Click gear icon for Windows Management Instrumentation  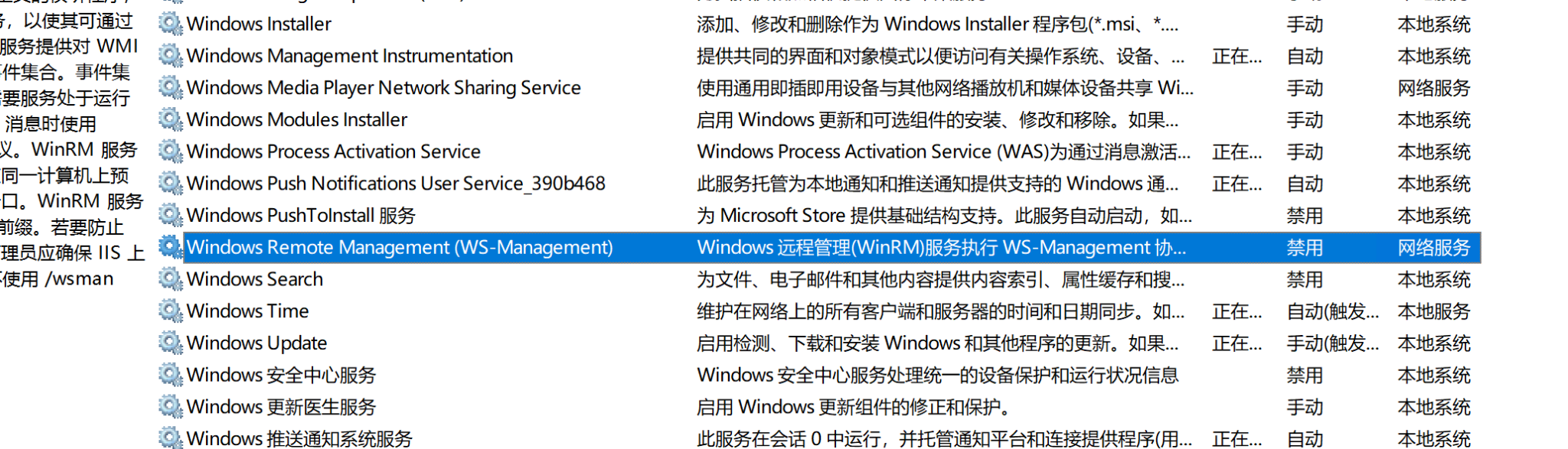170,56
